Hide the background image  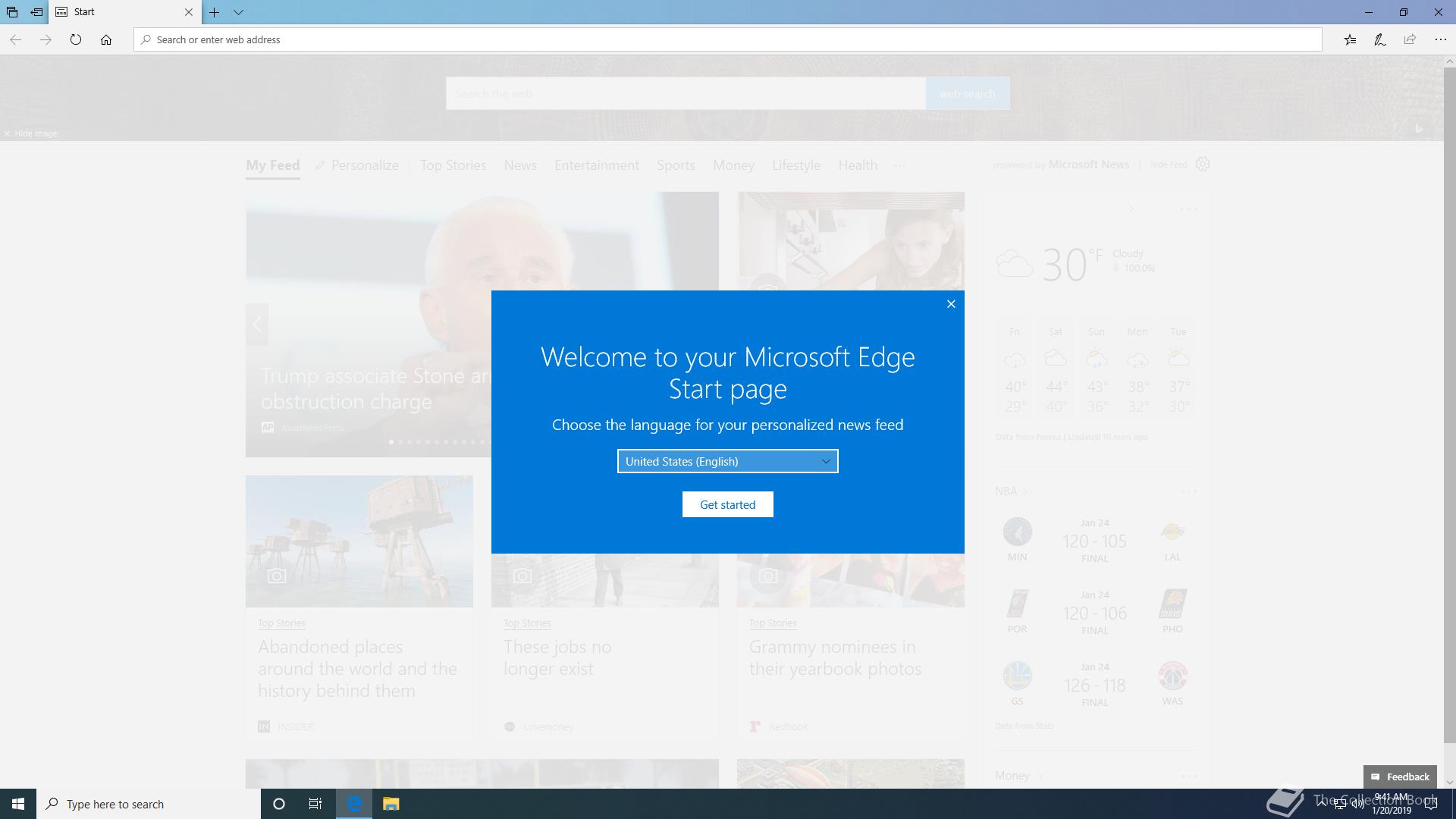pyautogui.click(x=30, y=133)
